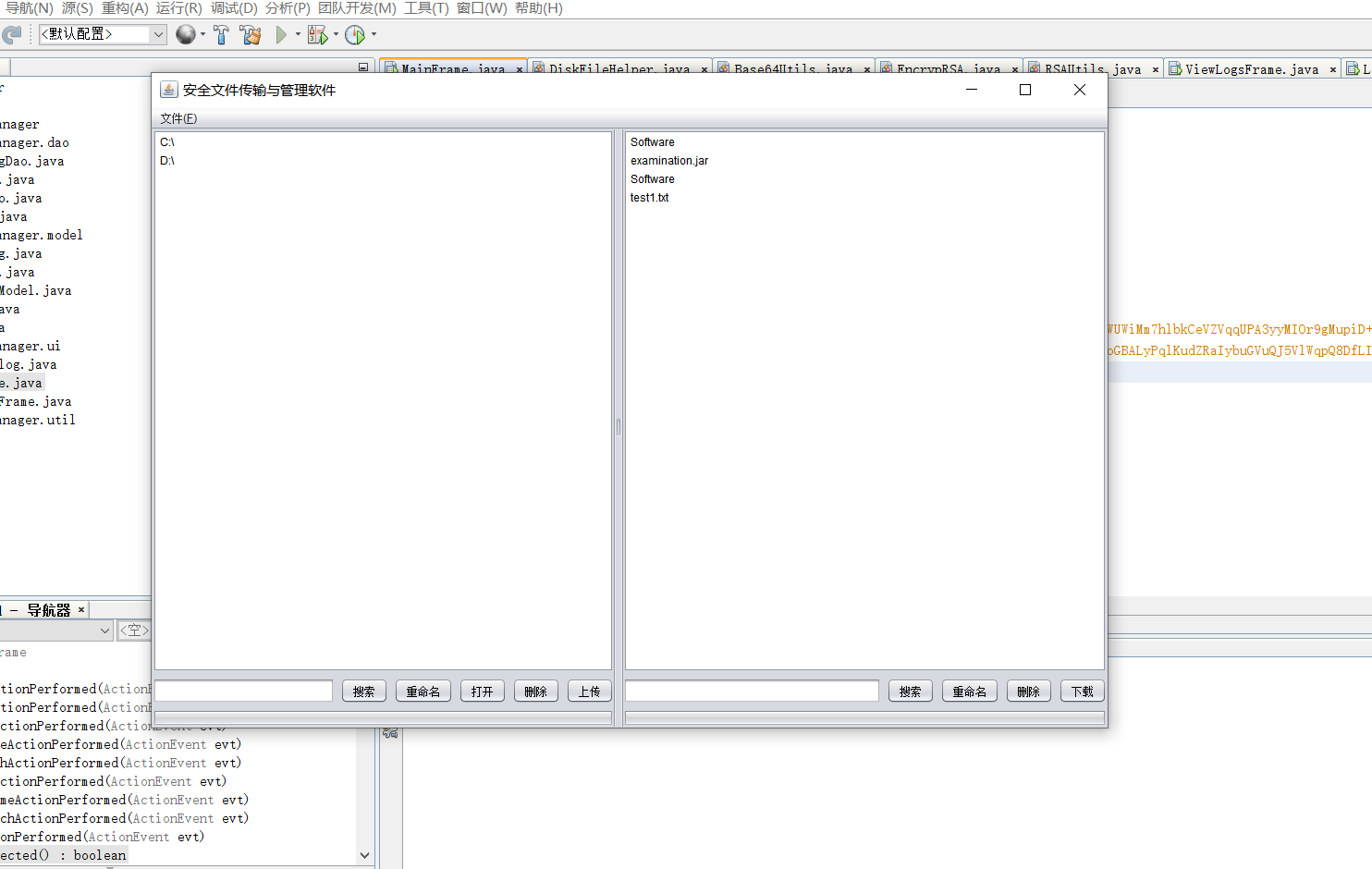The height and width of the screenshot is (869, 1372).
Task: Click the 下载 download button
Action: point(1082,692)
